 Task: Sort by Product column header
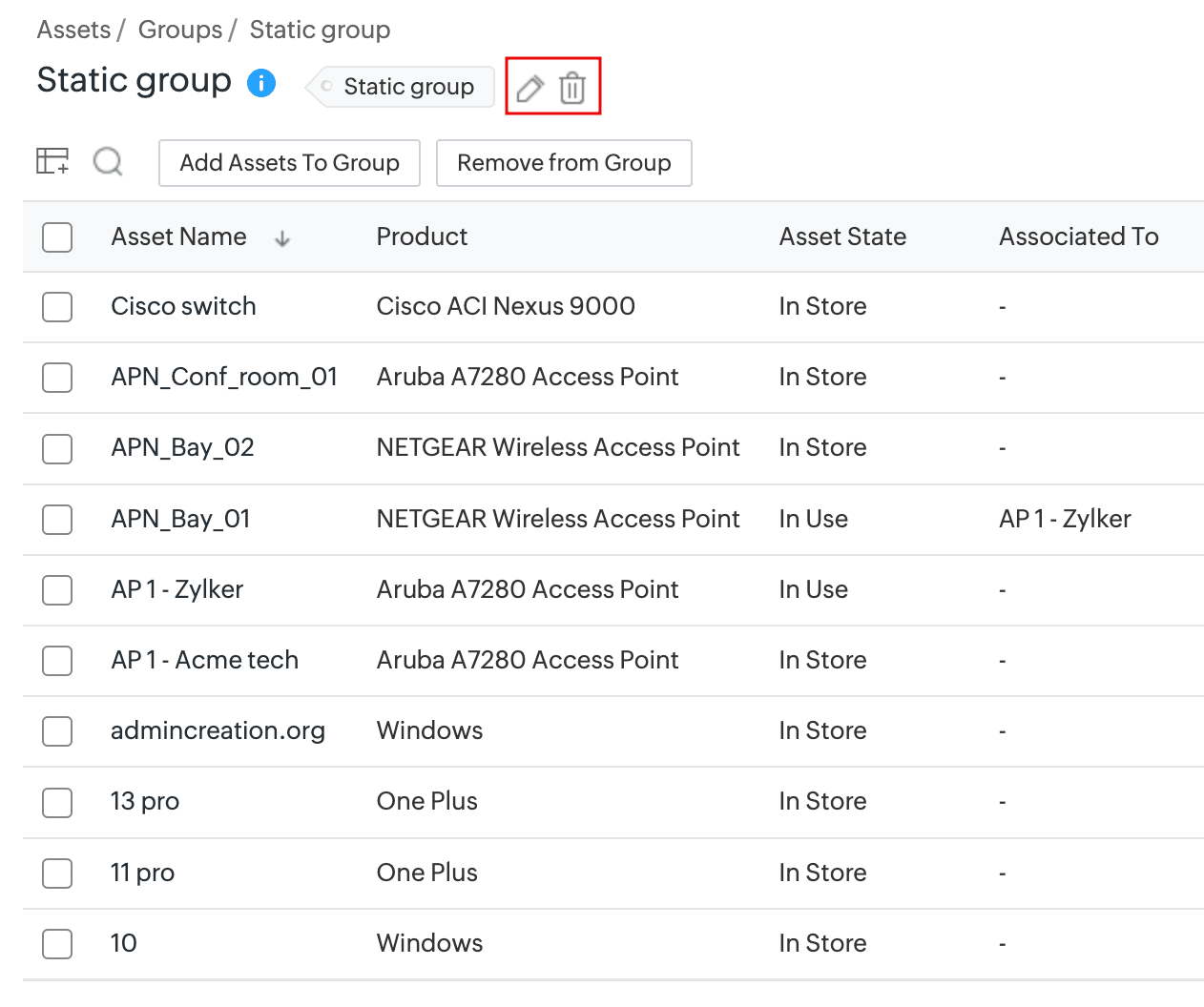click(422, 236)
